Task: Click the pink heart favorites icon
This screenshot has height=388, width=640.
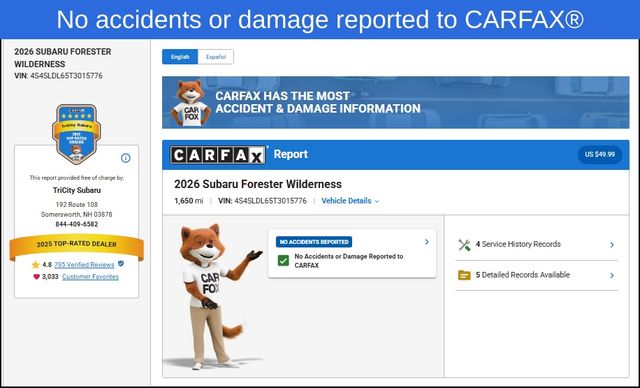Action: point(36,277)
